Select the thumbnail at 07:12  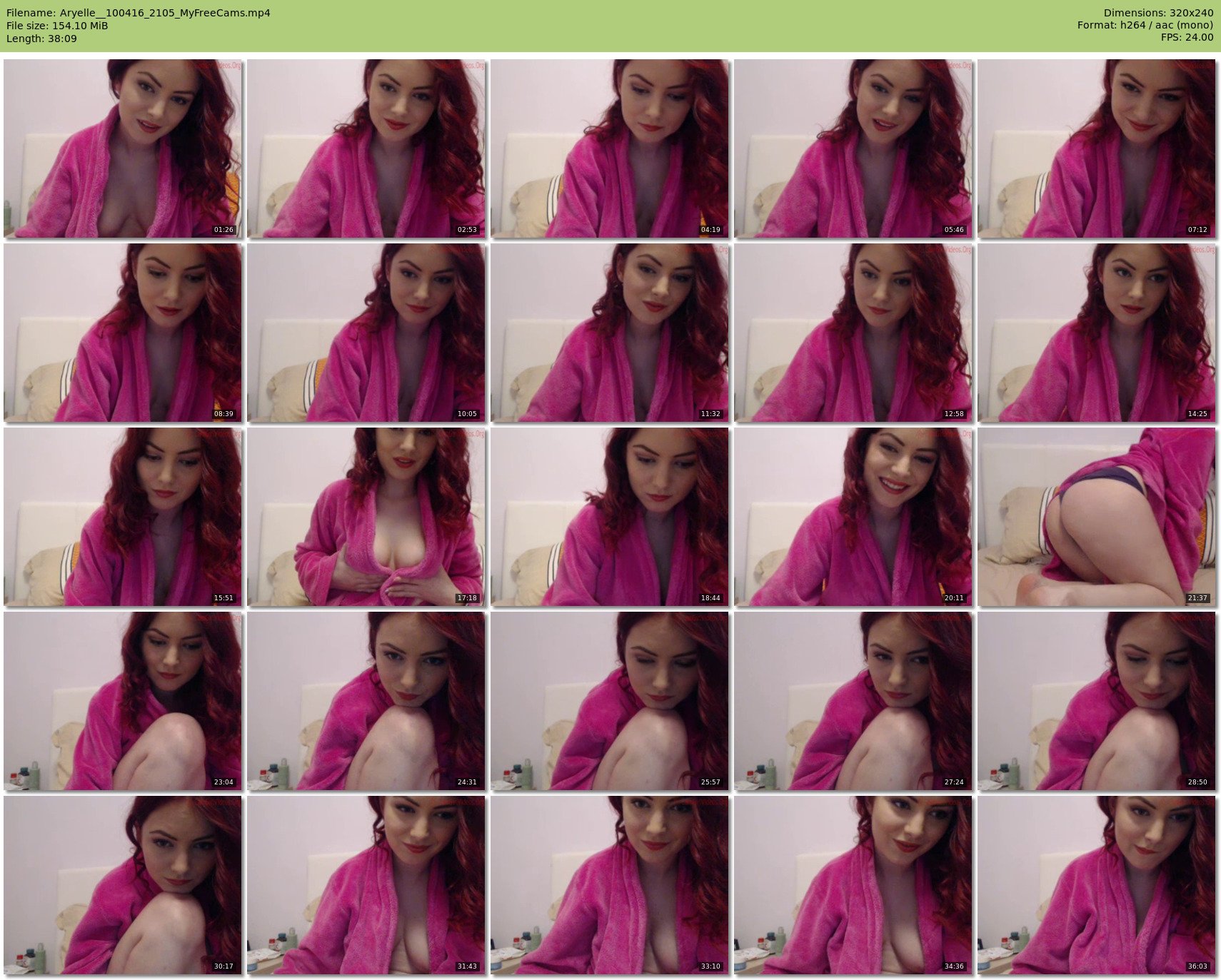pos(1097,148)
